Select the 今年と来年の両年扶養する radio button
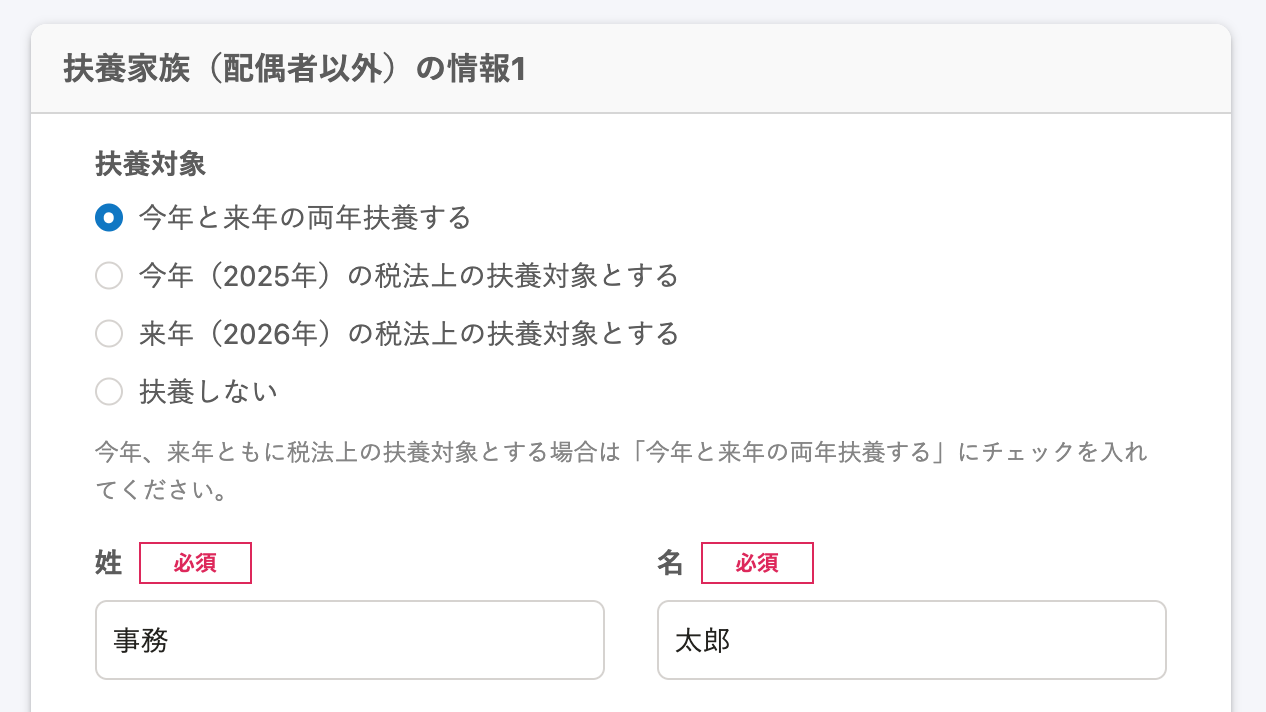 tap(109, 218)
